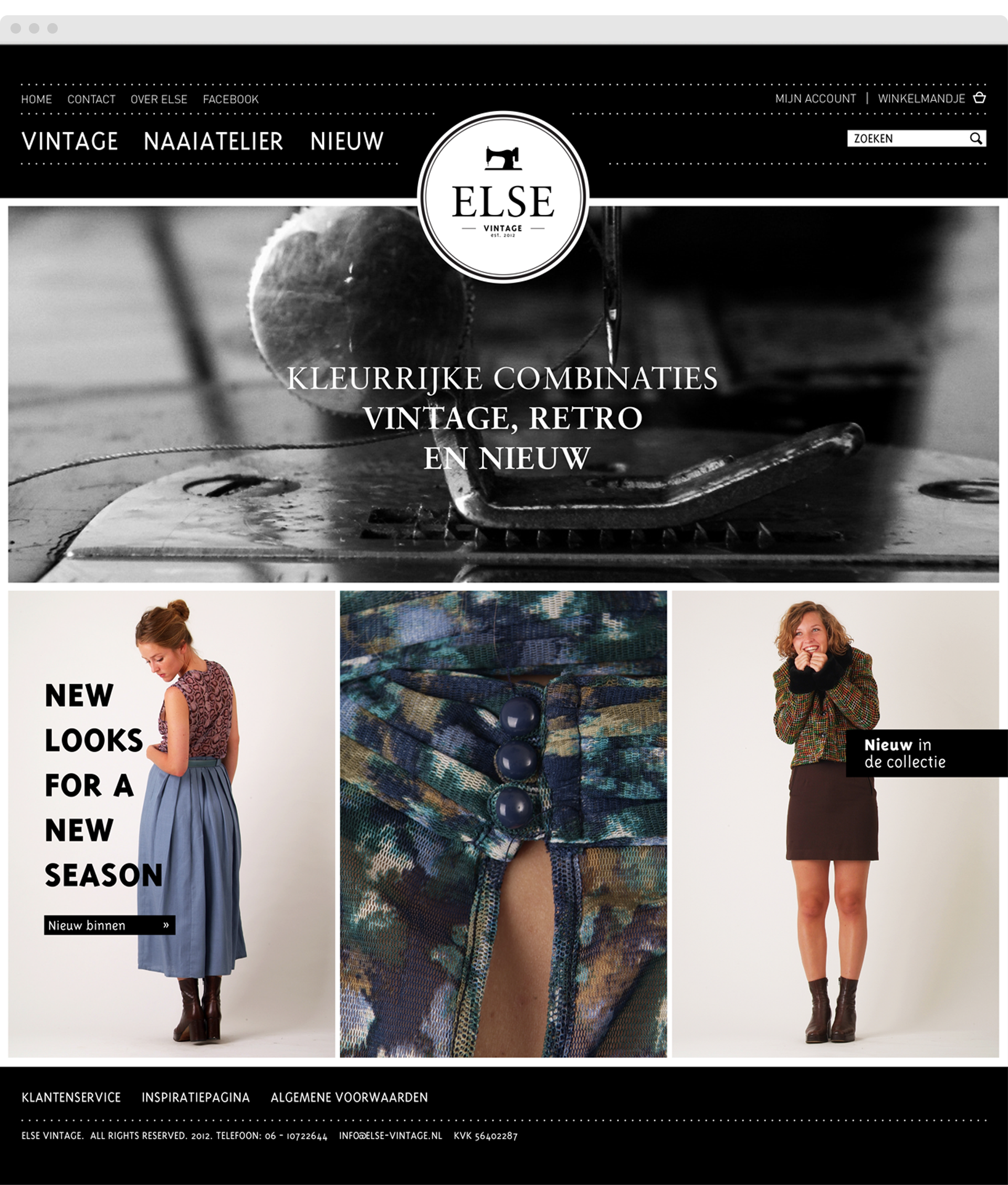
Task: Click the arrow on Nieuw binnen button
Action: (x=166, y=925)
